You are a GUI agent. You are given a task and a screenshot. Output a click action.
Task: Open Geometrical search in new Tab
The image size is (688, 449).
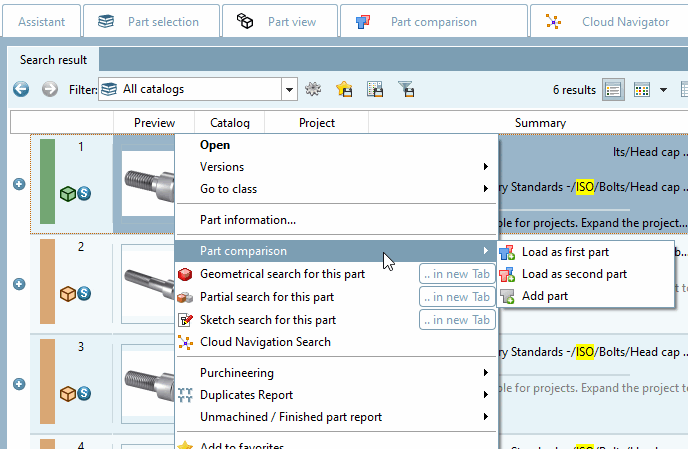click(x=457, y=274)
